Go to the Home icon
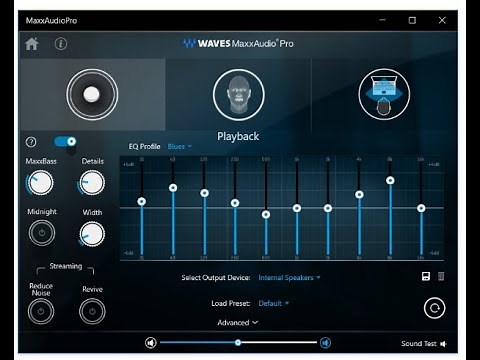Image resolution: width=480 pixels, height=360 pixels. [x=32, y=44]
